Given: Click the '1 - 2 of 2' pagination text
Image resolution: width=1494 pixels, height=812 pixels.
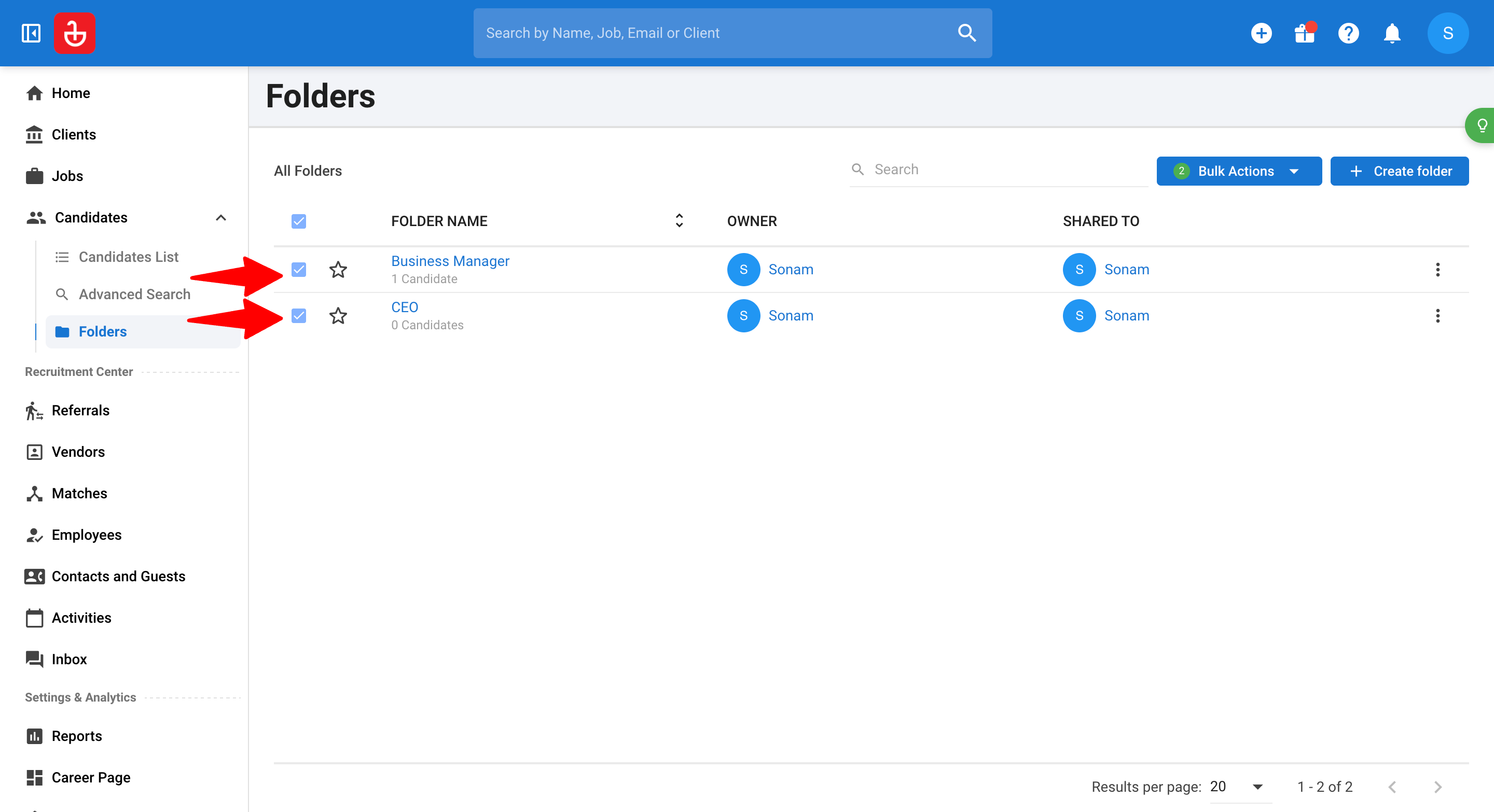Looking at the screenshot, I should (x=1325, y=787).
